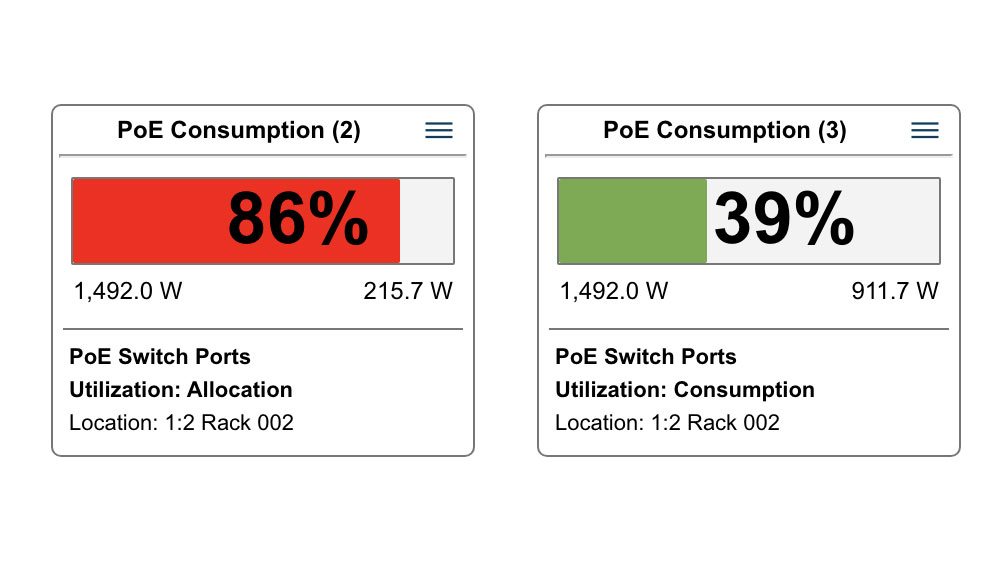Open hamburger menu on PoE Consumption (2)
The image size is (1000, 562).
439,131
